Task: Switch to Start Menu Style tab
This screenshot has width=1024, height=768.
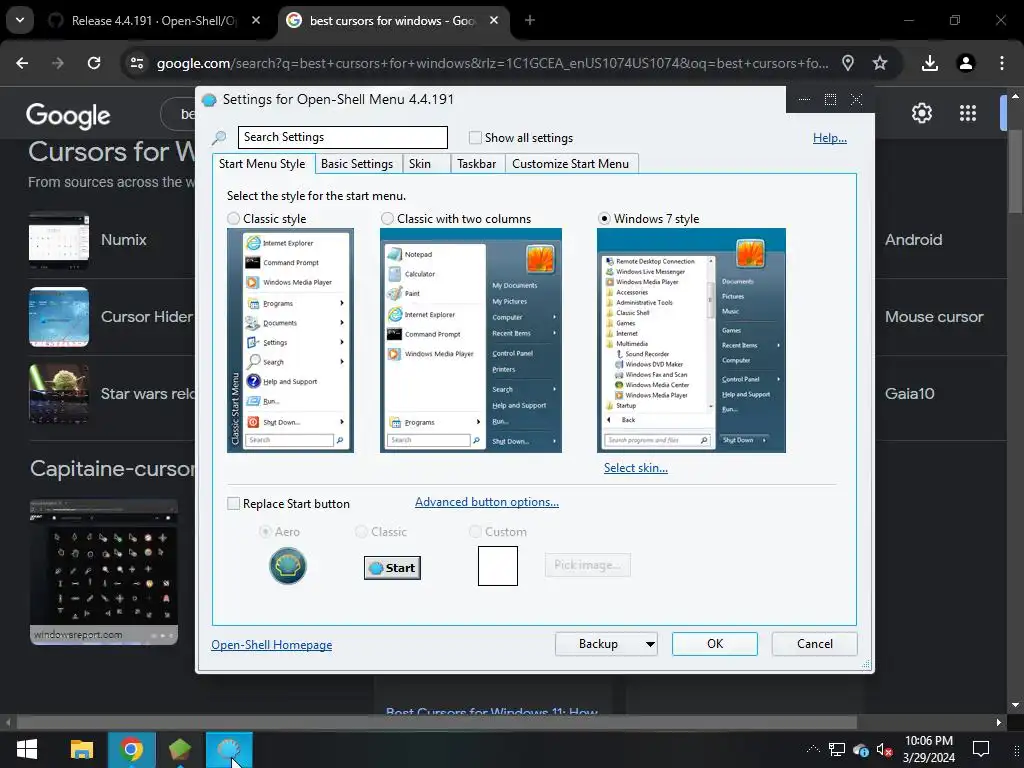Action: coord(262,163)
